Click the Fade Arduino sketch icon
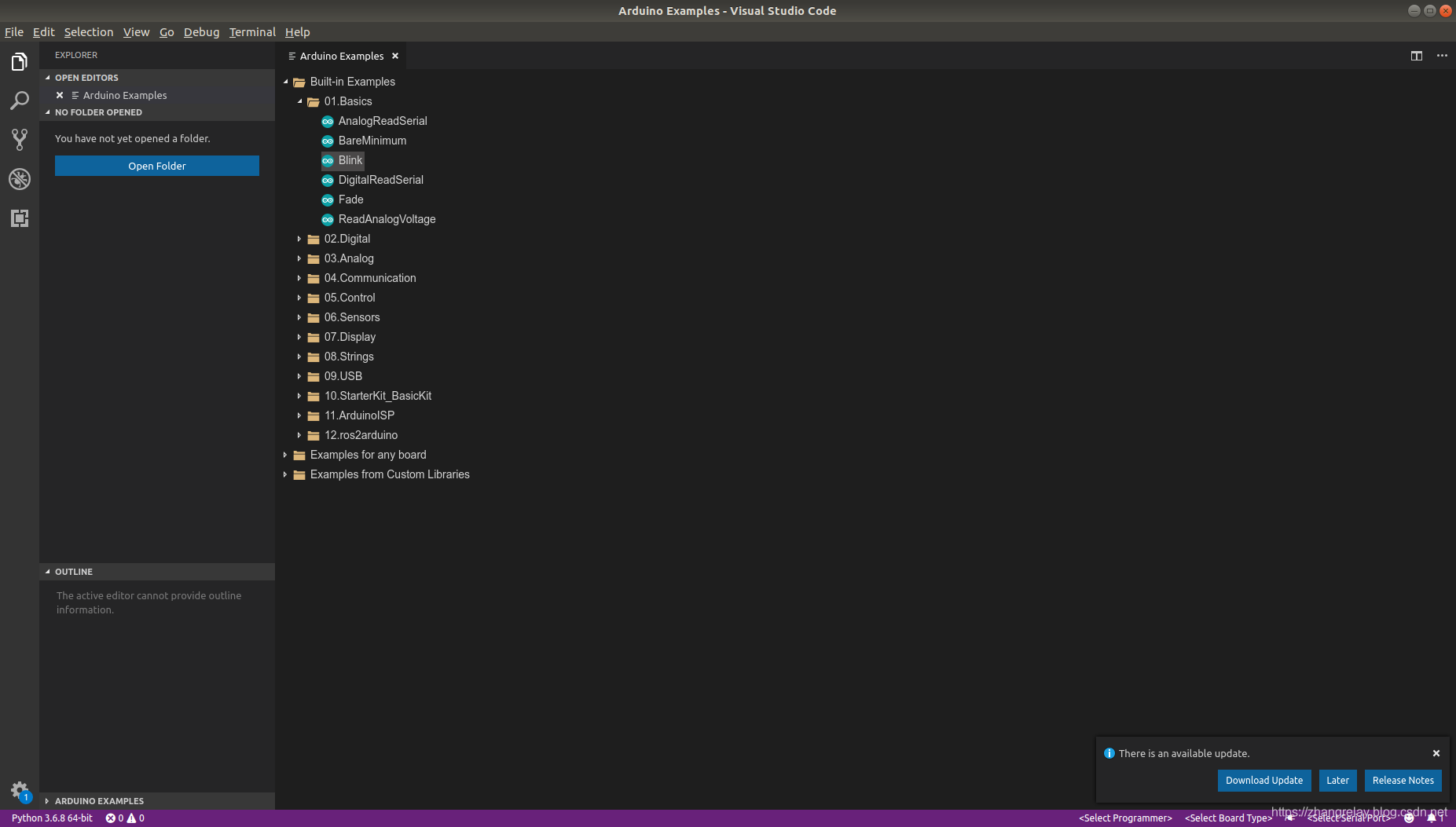Viewport: 1456px width, 827px height. (328, 199)
